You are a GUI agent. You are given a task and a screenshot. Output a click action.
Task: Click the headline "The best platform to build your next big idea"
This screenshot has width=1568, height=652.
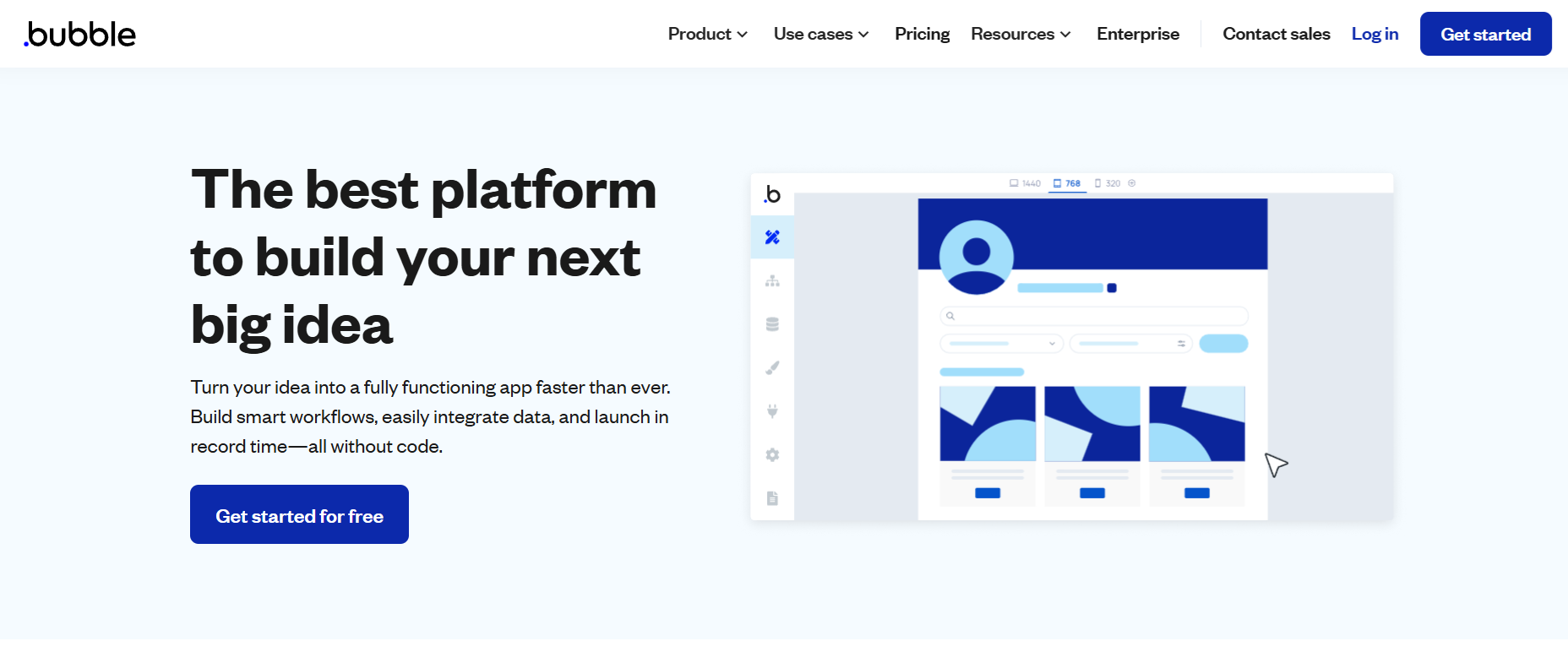tap(423, 257)
